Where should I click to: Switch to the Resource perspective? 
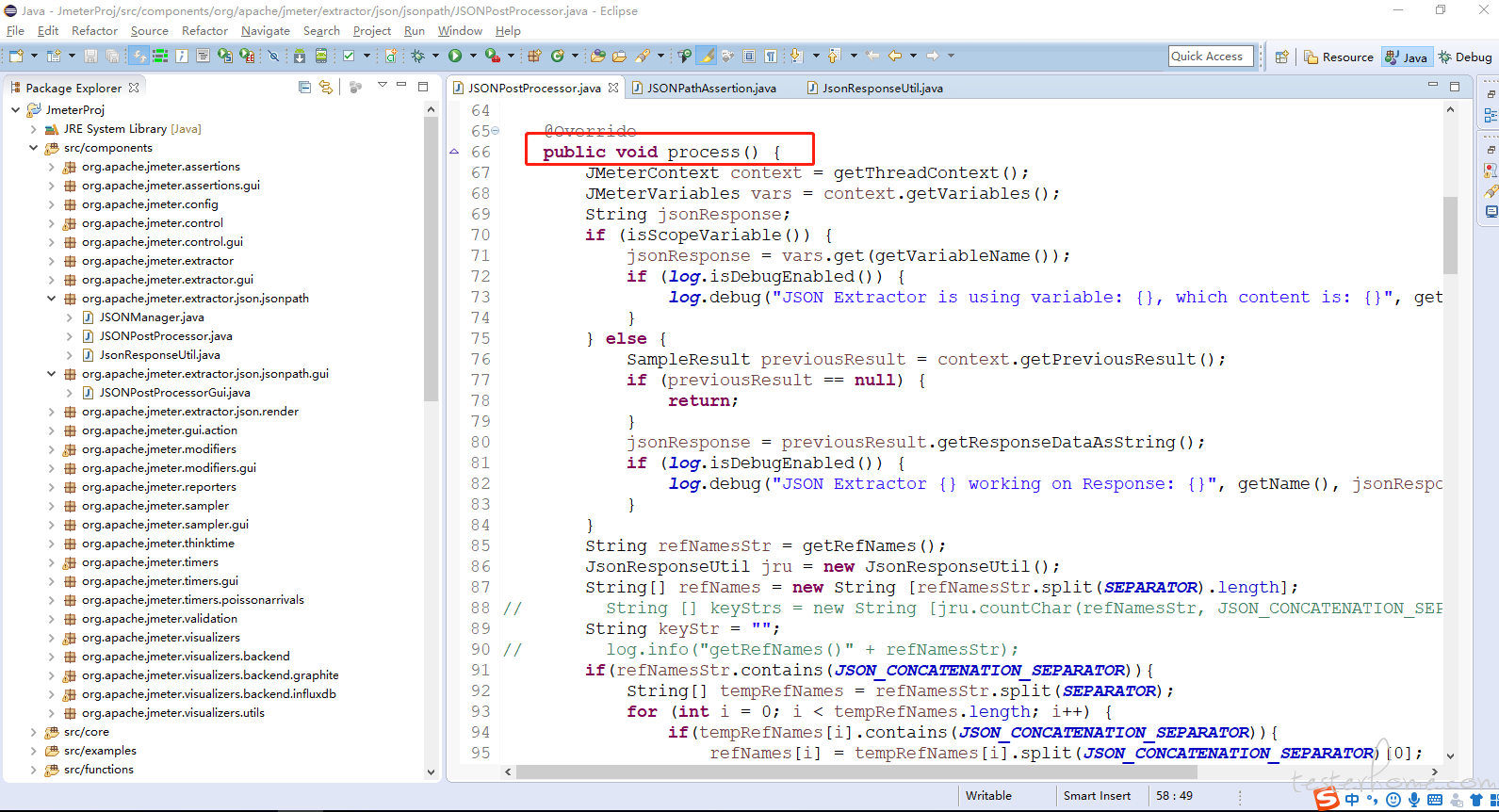click(1339, 57)
